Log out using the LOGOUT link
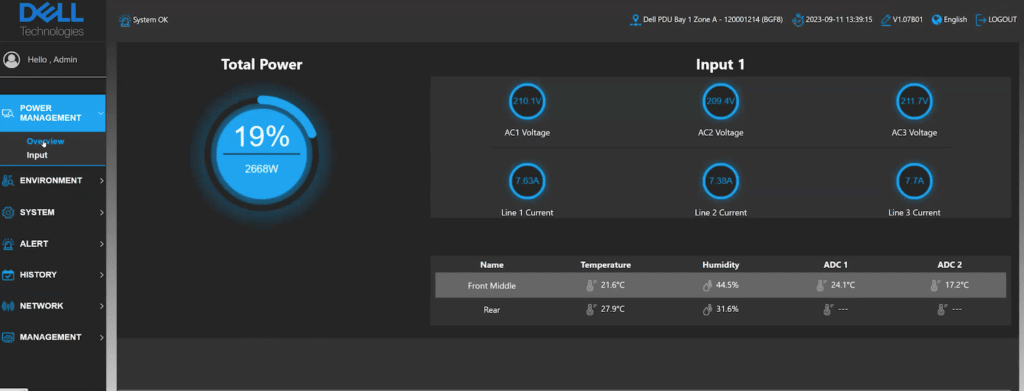Image resolution: width=1024 pixels, height=391 pixels. (996, 20)
